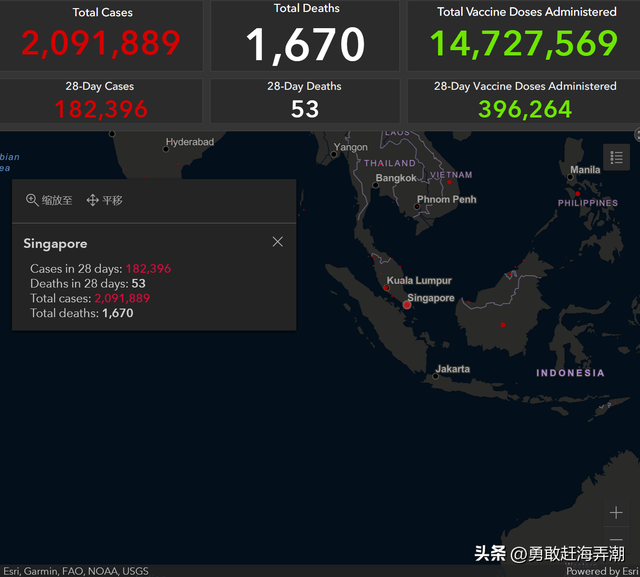Image resolution: width=640 pixels, height=577 pixels.
Task: Open the map legend list icon
Action: click(616, 157)
